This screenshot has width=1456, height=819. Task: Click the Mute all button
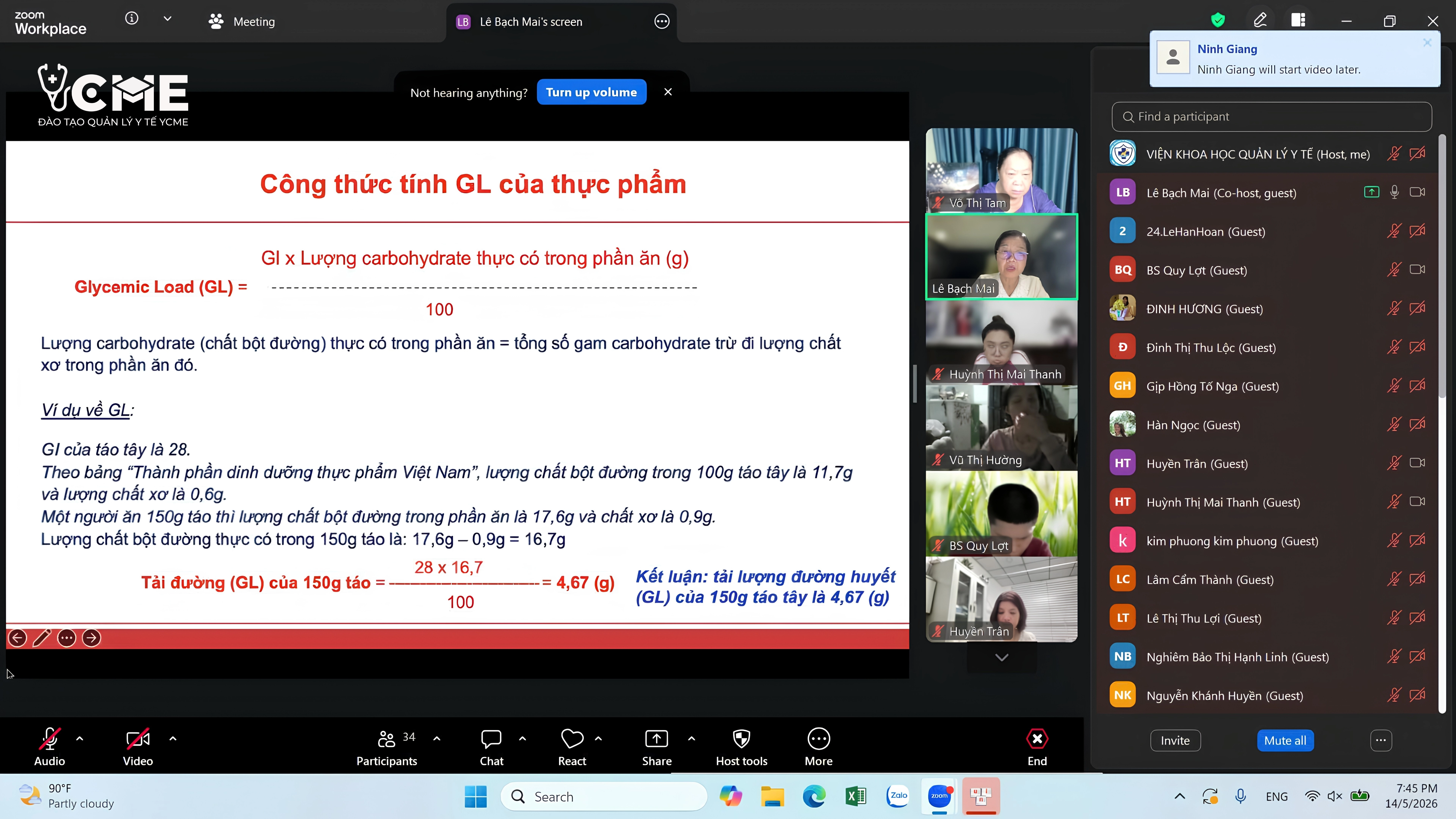pos(1285,740)
